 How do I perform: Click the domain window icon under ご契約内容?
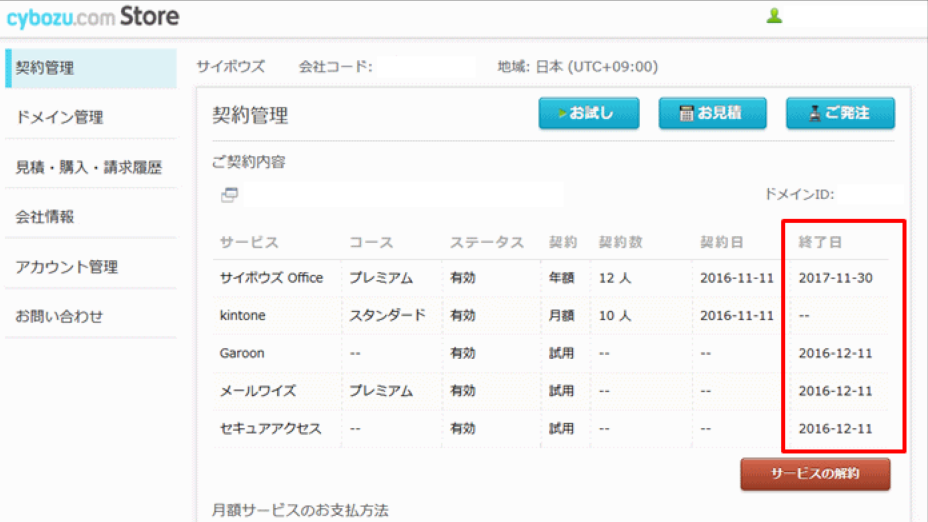[229, 195]
